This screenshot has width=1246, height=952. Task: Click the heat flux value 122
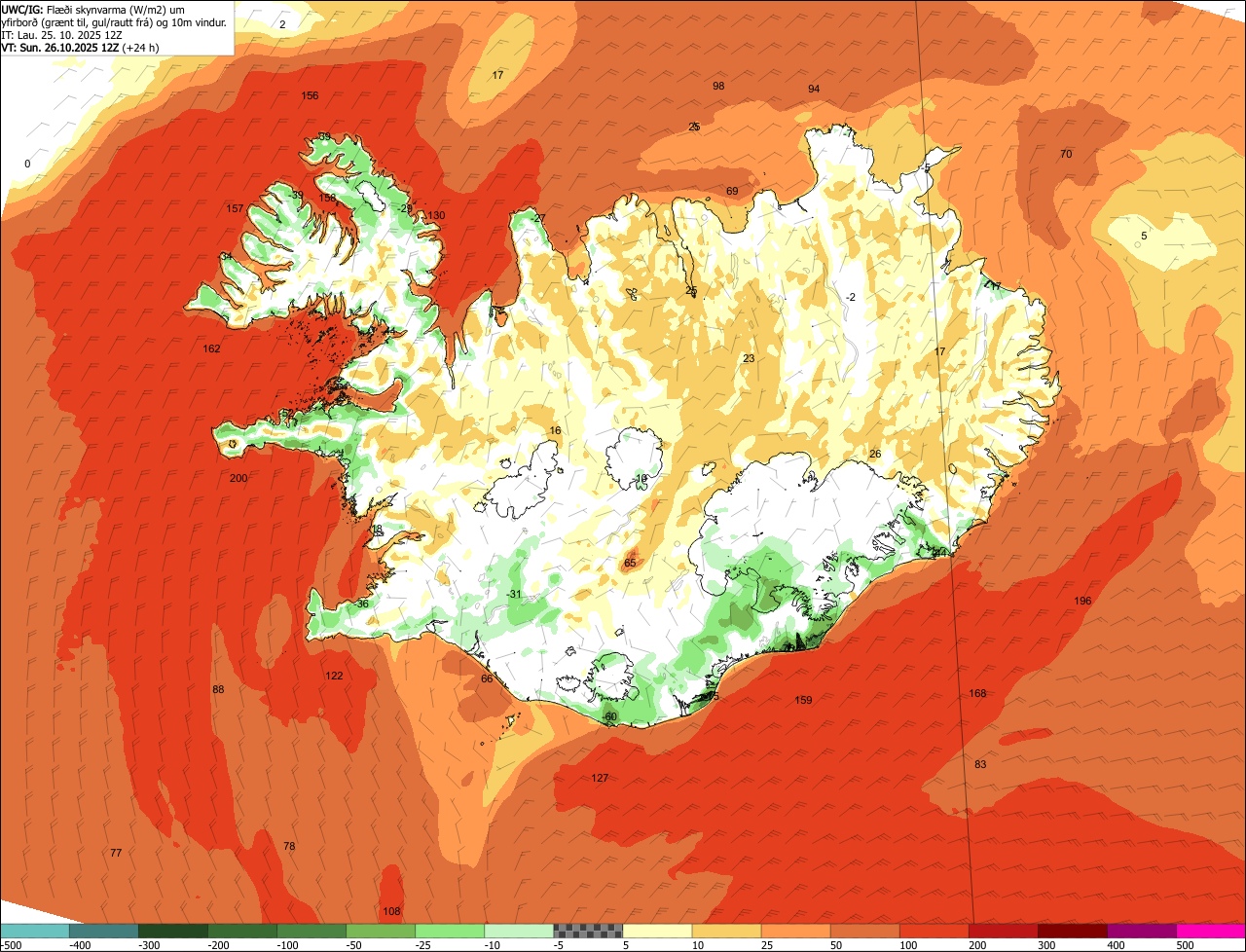tap(334, 676)
